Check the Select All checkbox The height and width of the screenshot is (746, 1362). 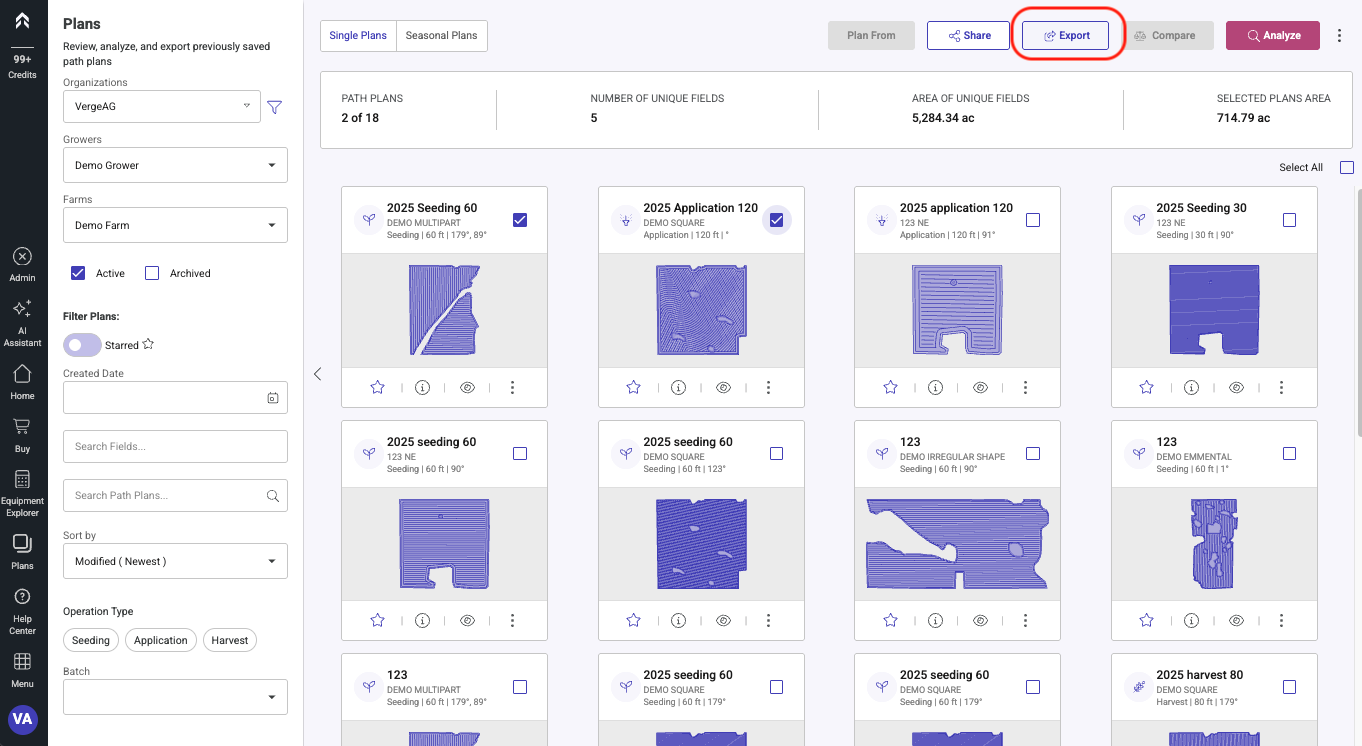pyautogui.click(x=1346, y=167)
